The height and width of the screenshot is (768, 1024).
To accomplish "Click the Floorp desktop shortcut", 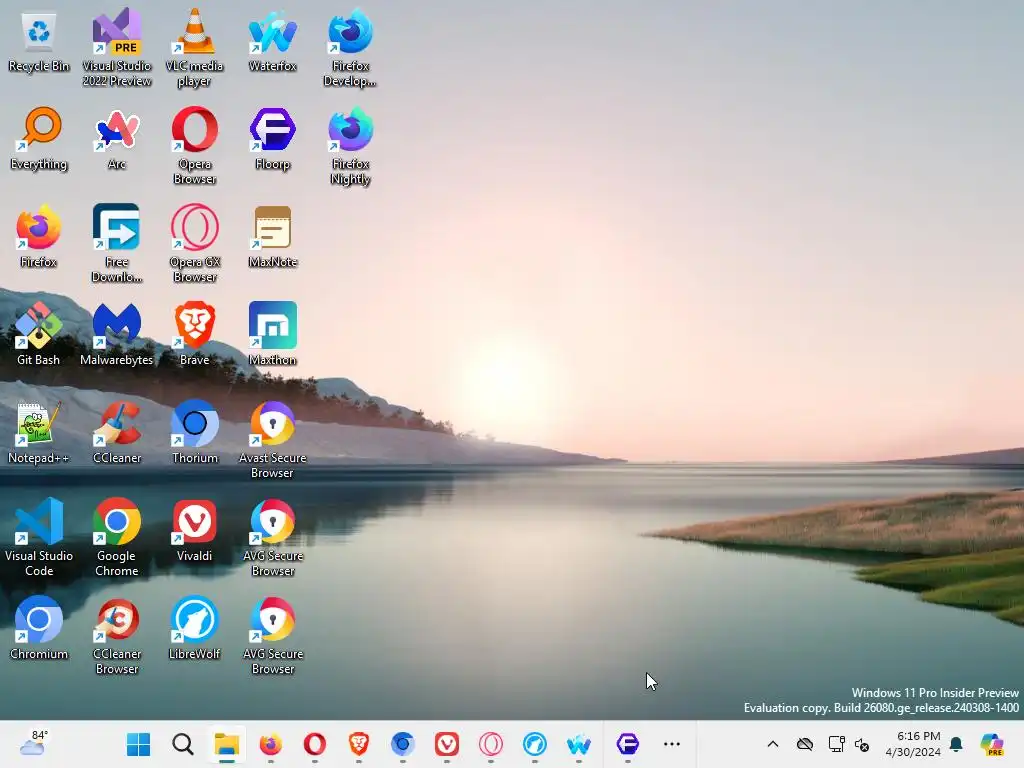I will coord(273,139).
